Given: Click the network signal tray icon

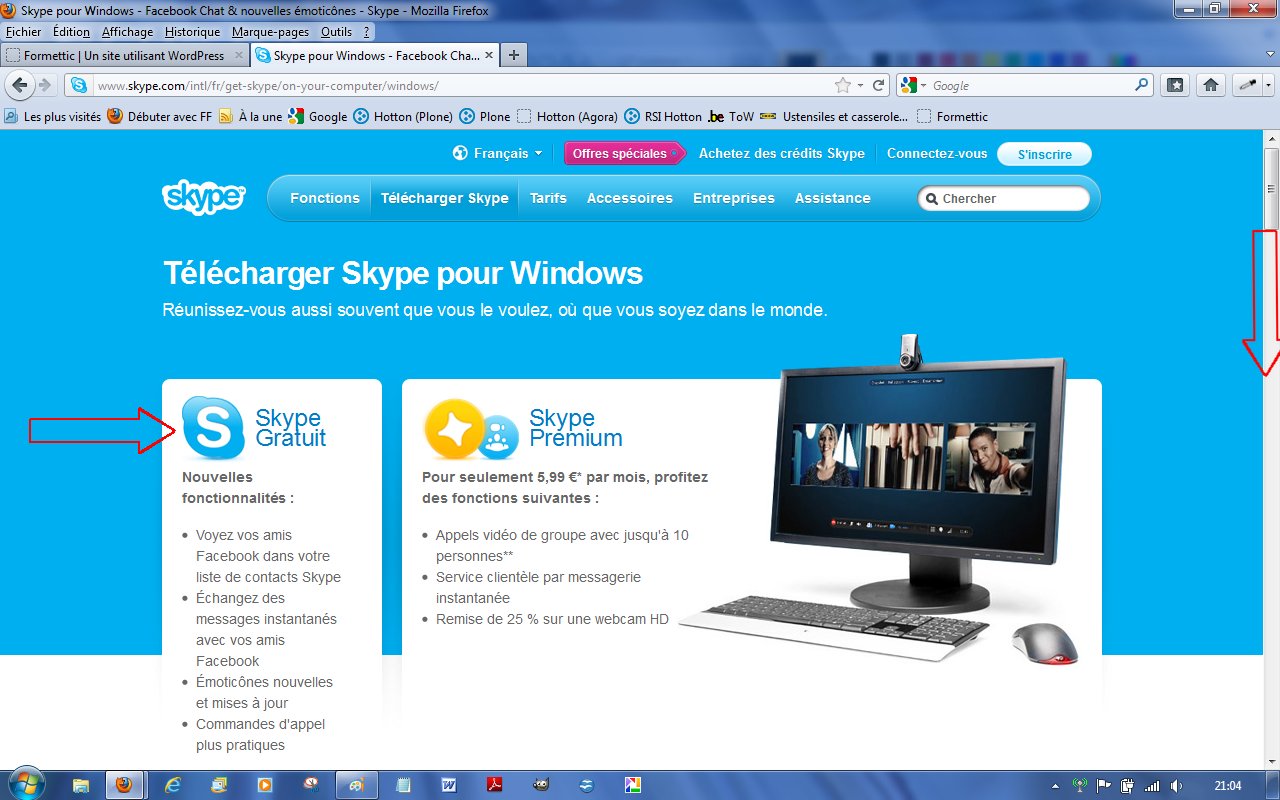Looking at the screenshot, I should [x=1152, y=785].
